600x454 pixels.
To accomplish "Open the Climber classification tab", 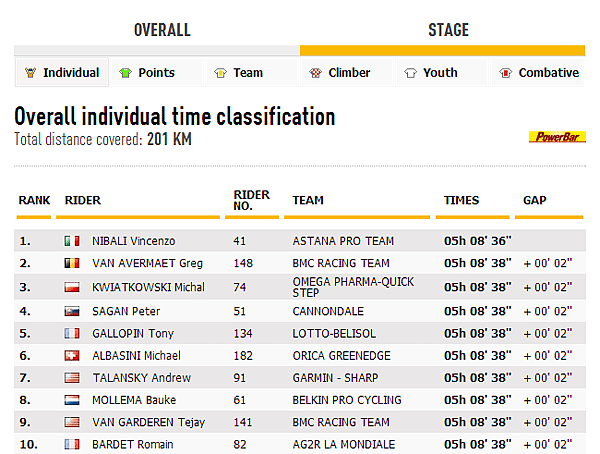I will pyautogui.click(x=346, y=72).
